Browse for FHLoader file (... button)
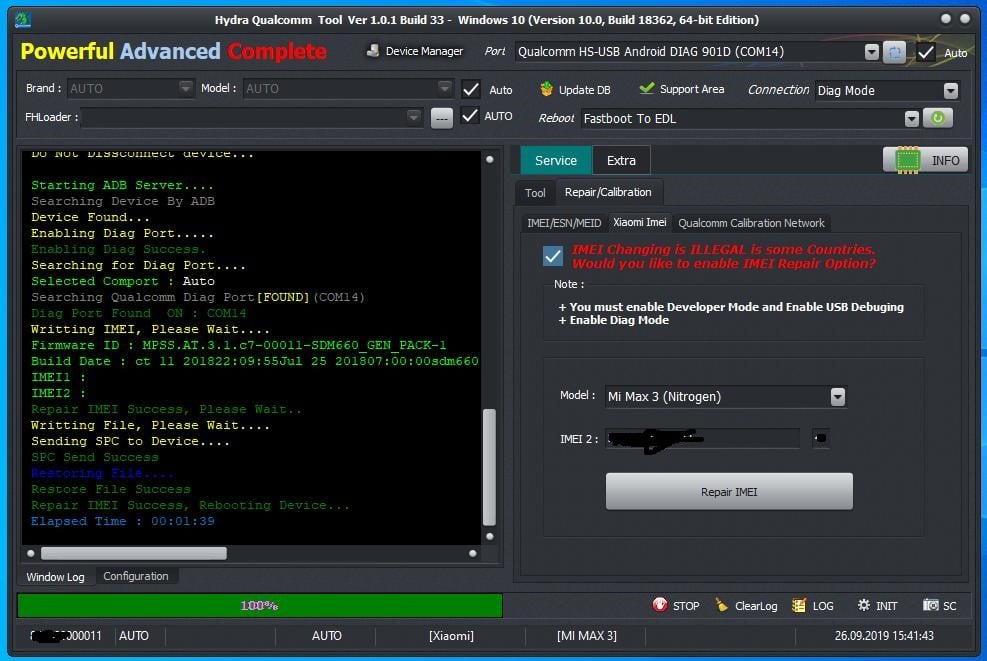Viewport: 987px width, 661px height. pyautogui.click(x=442, y=118)
